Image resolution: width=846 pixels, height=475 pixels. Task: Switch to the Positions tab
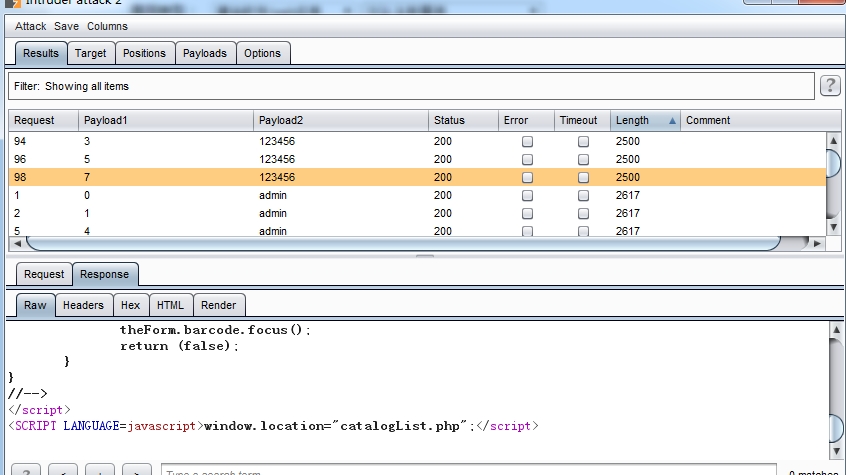pyautogui.click(x=144, y=53)
